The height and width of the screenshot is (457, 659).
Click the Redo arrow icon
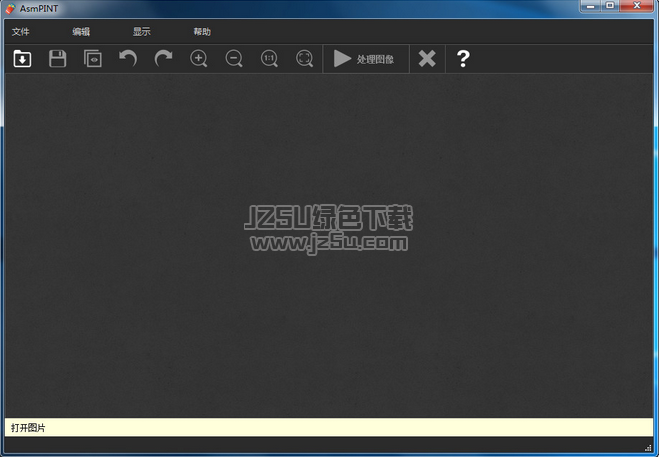tap(163, 58)
